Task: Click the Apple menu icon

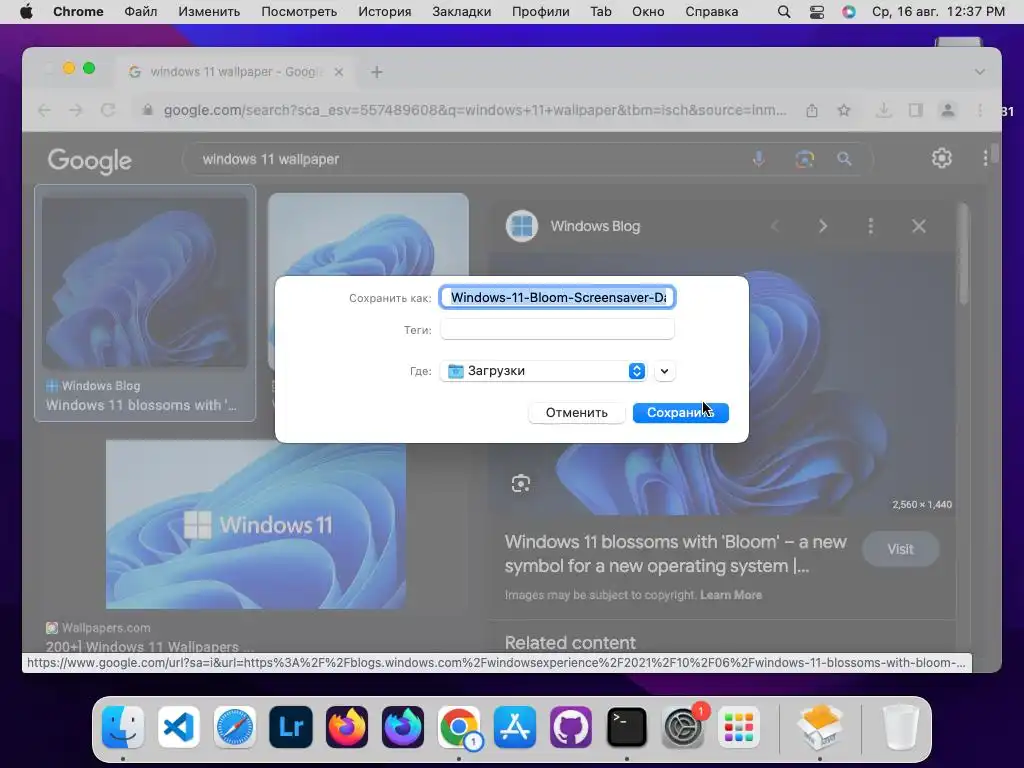Action: point(26,12)
